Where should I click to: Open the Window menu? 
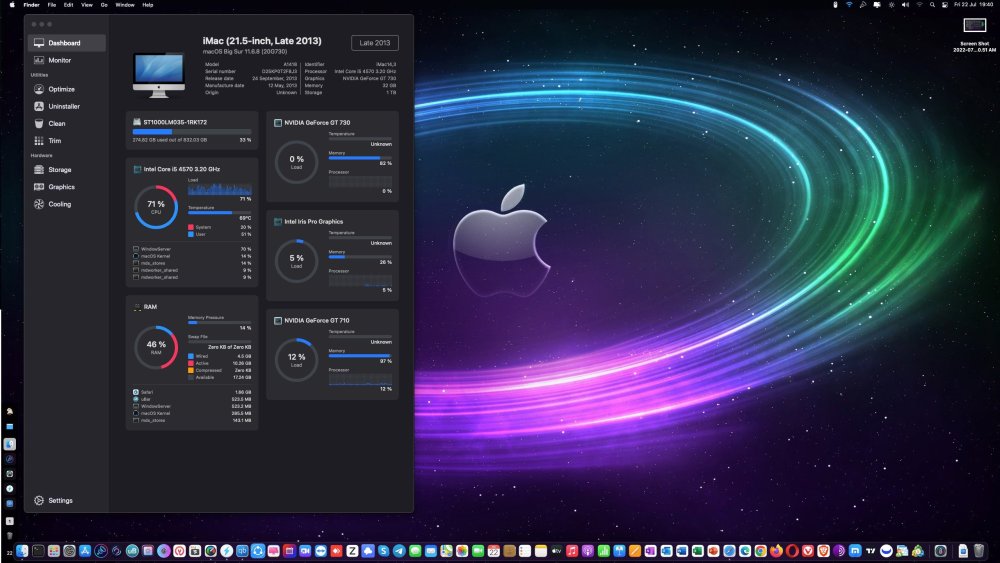tap(125, 4)
